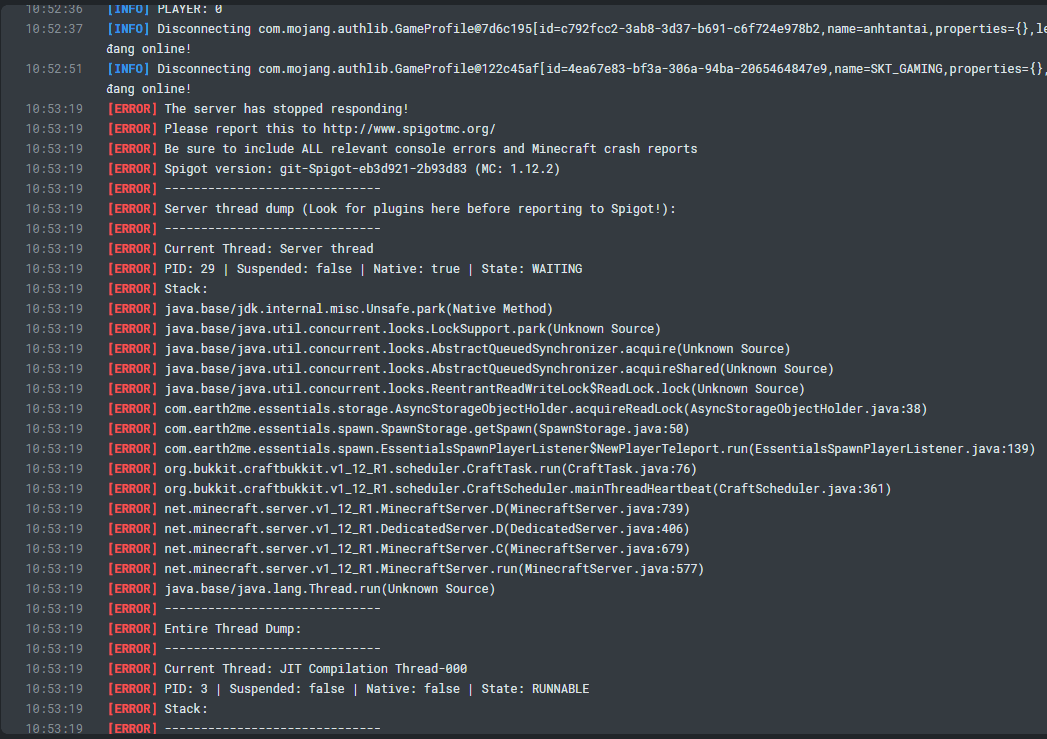Click the 'JIT Compilation Thread-000' line
This screenshot has height=739, width=1047.
click(x=315, y=669)
